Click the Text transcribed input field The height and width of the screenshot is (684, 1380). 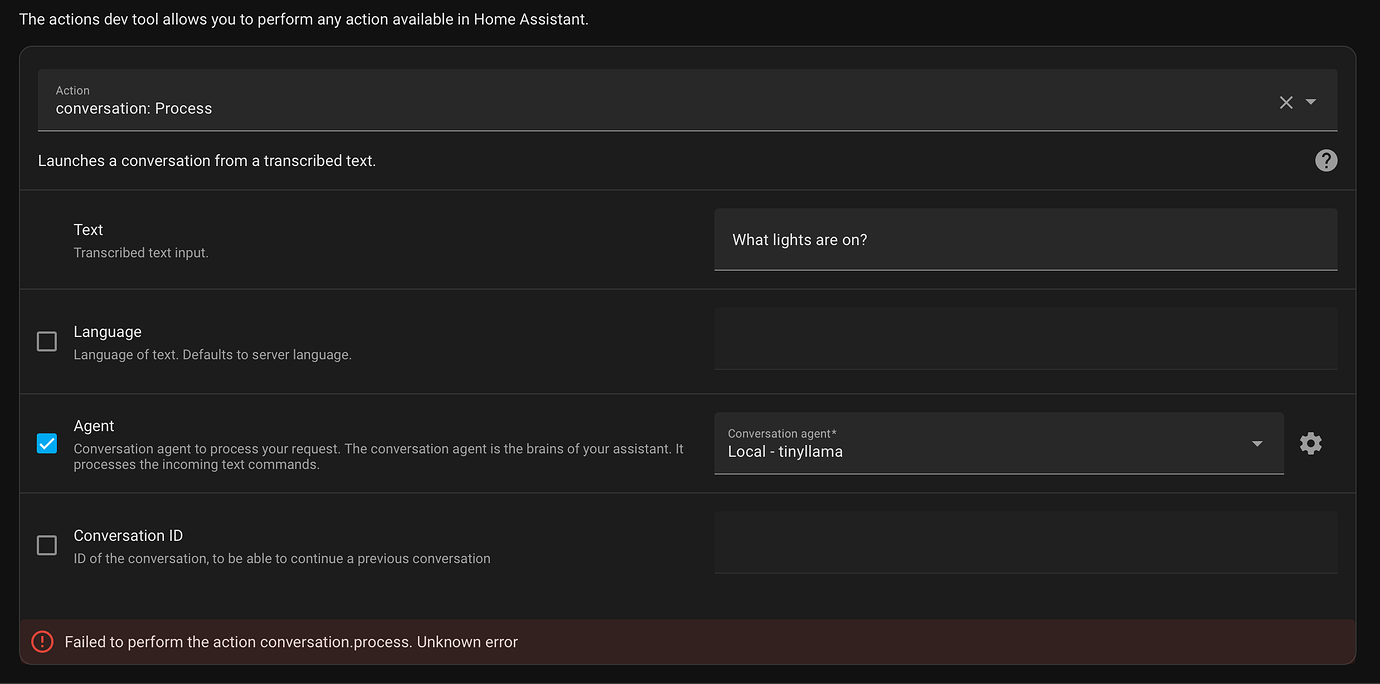tap(1025, 239)
